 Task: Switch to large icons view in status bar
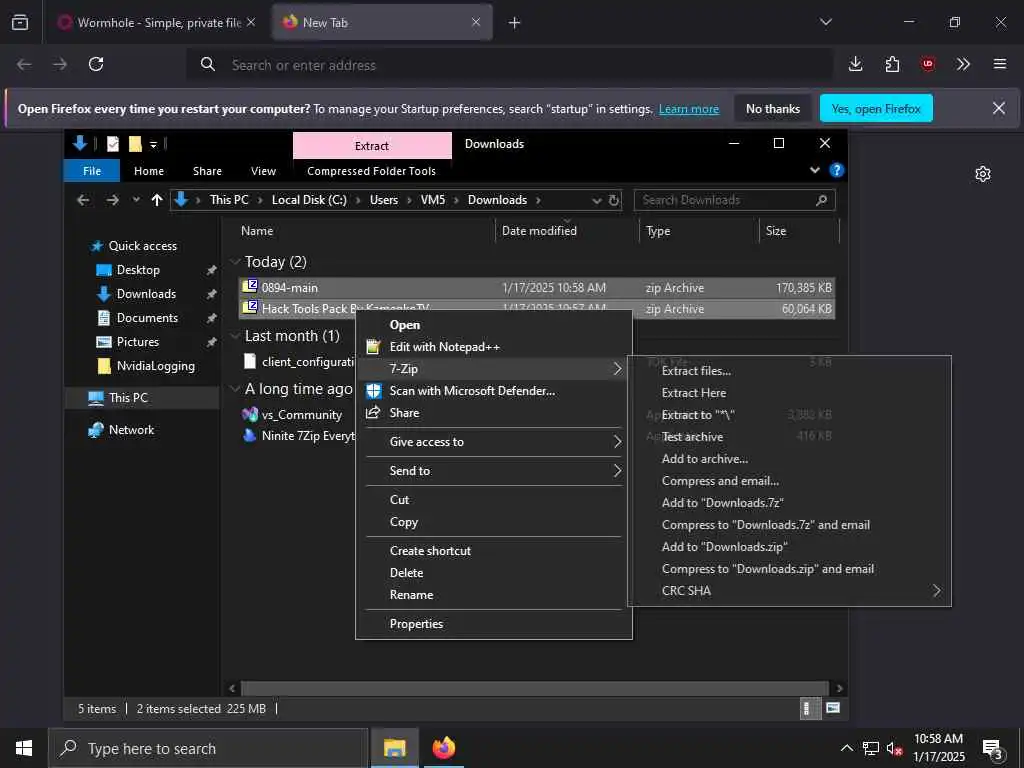click(x=833, y=708)
